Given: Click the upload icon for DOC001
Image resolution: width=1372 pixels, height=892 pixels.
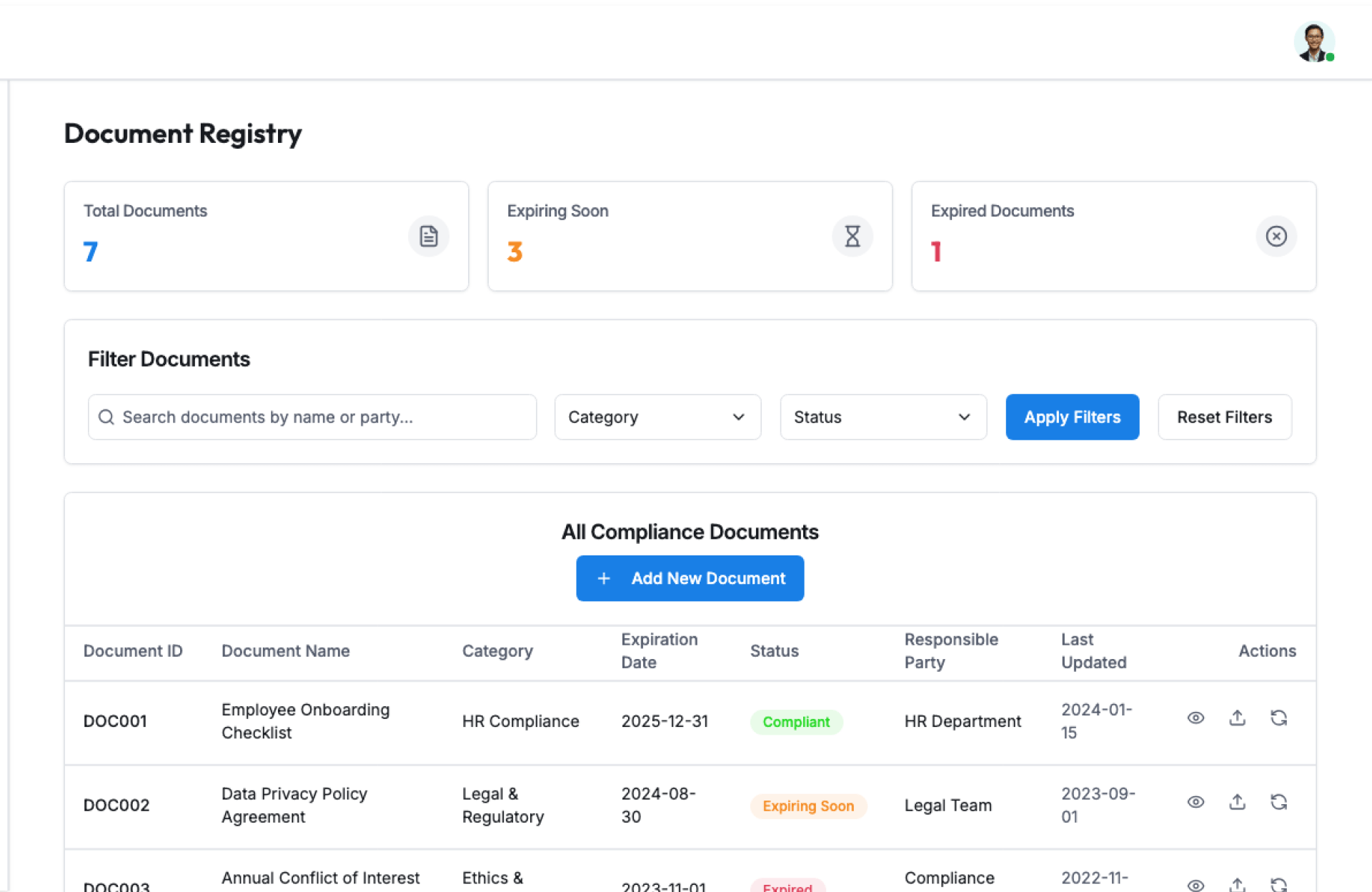Looking at the screenshot, I should (x=1237, y=718).
